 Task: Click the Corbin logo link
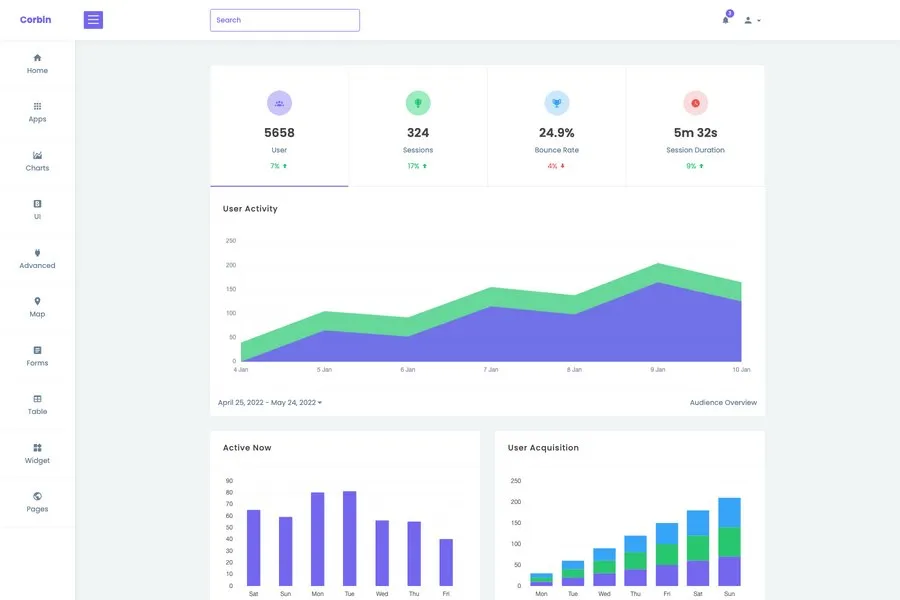[x=35, y=20]
